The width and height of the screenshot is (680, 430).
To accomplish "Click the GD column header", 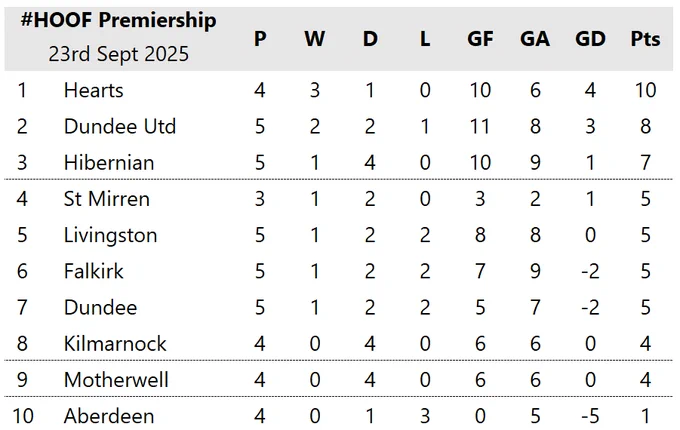I will click(590, 39).
